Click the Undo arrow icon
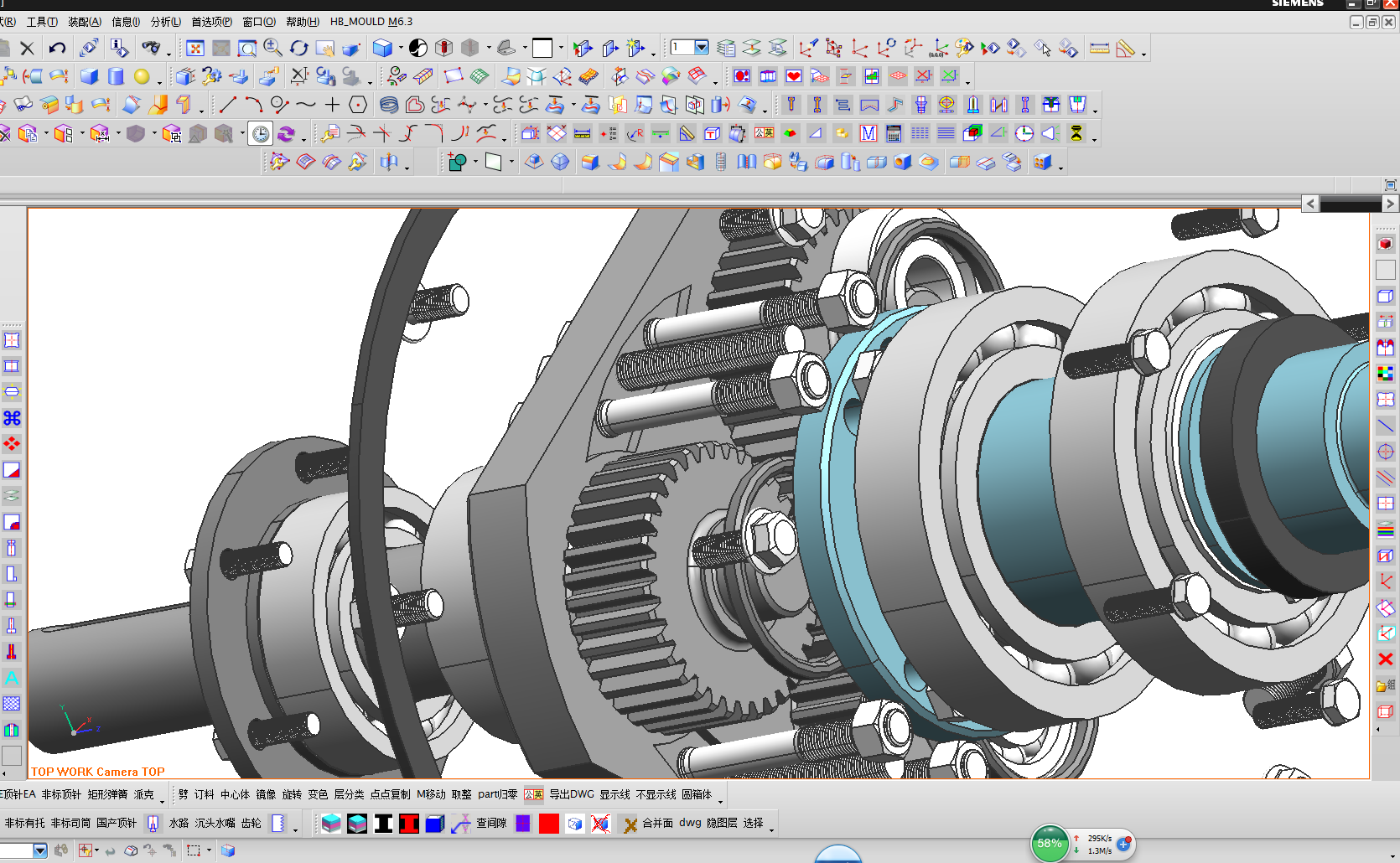This screenshot has width=1400, height=863. point(57,48)
